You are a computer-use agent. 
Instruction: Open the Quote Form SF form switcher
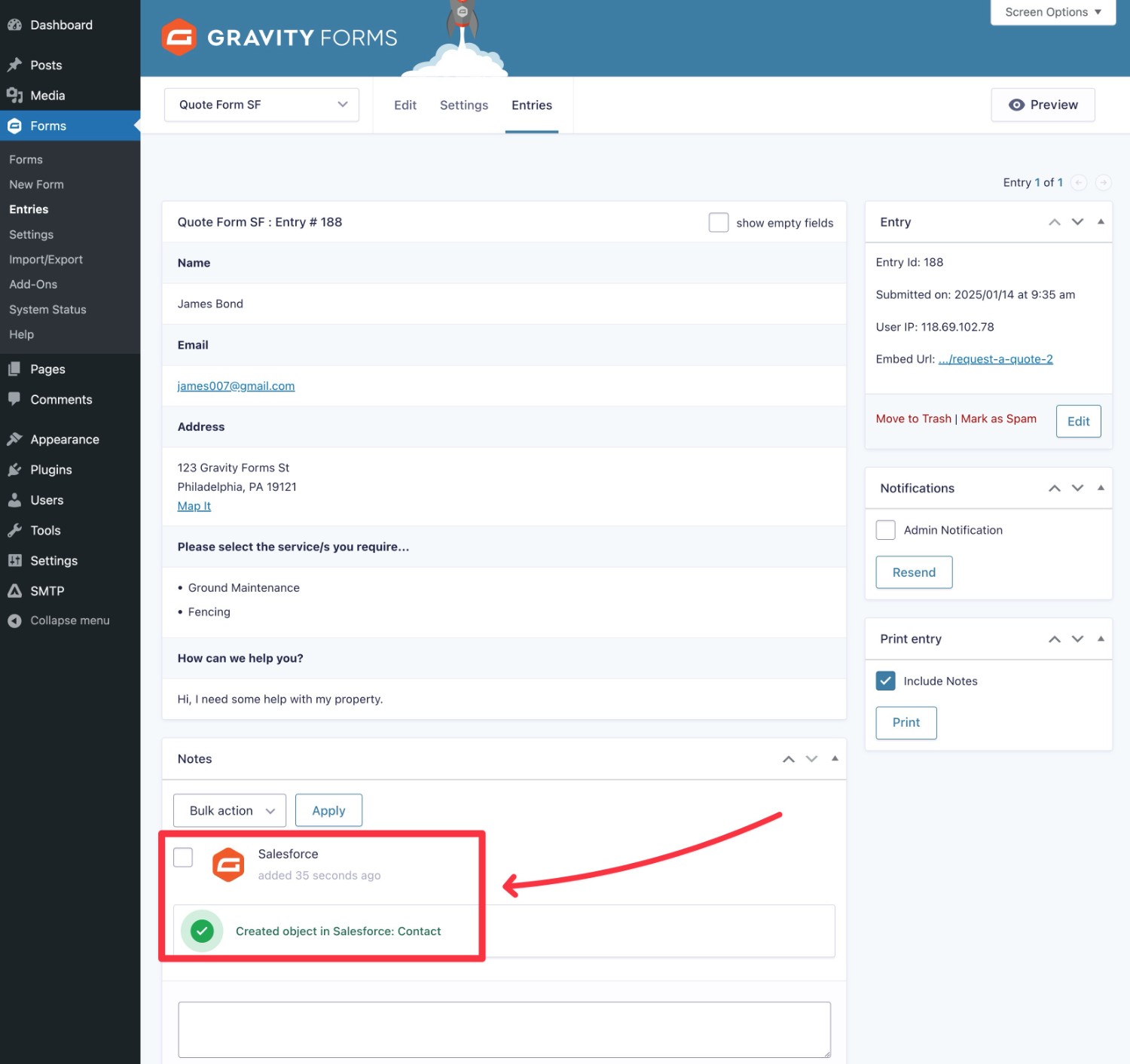point(261,105)
